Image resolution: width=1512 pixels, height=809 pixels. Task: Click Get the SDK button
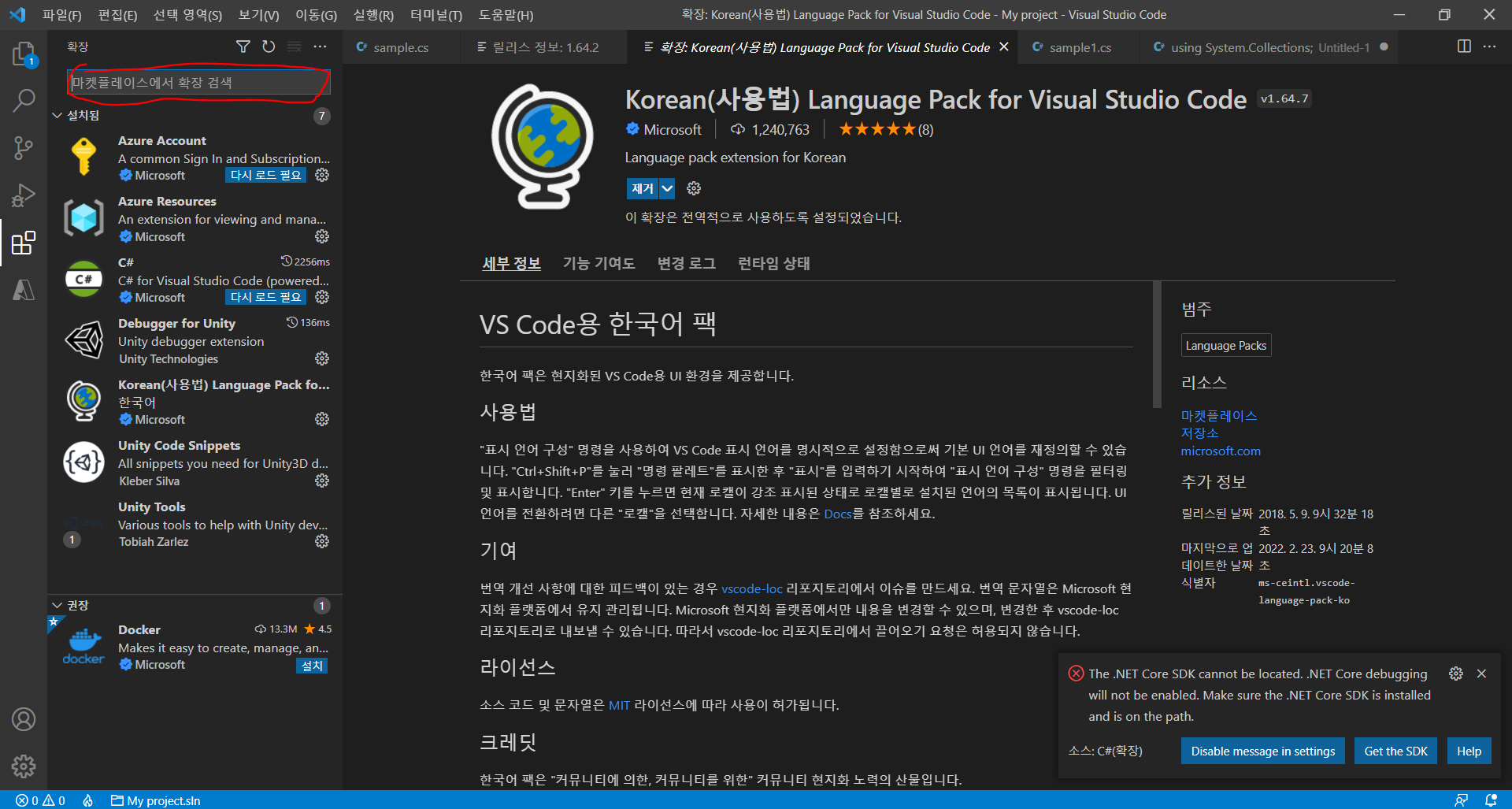pos(1395,751)
